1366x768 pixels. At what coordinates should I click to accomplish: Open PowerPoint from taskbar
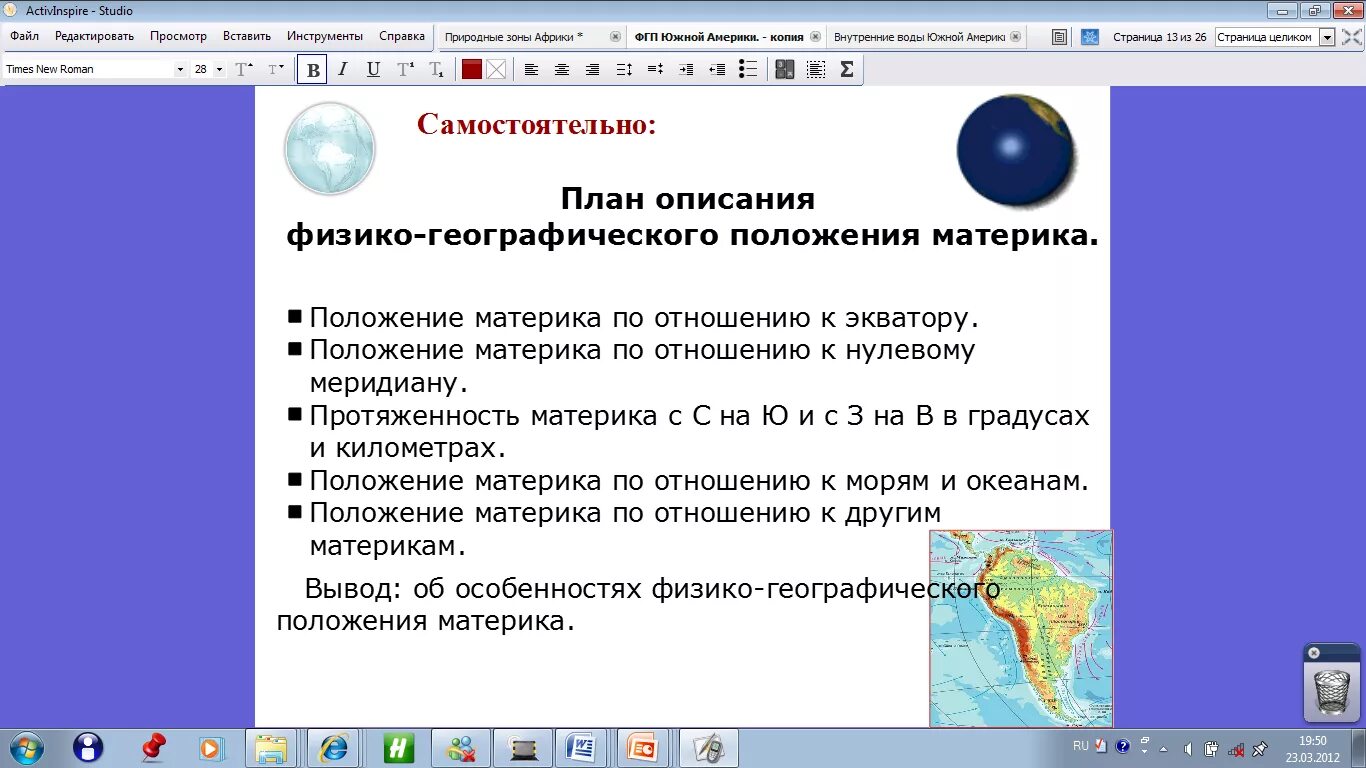point(641,748)
